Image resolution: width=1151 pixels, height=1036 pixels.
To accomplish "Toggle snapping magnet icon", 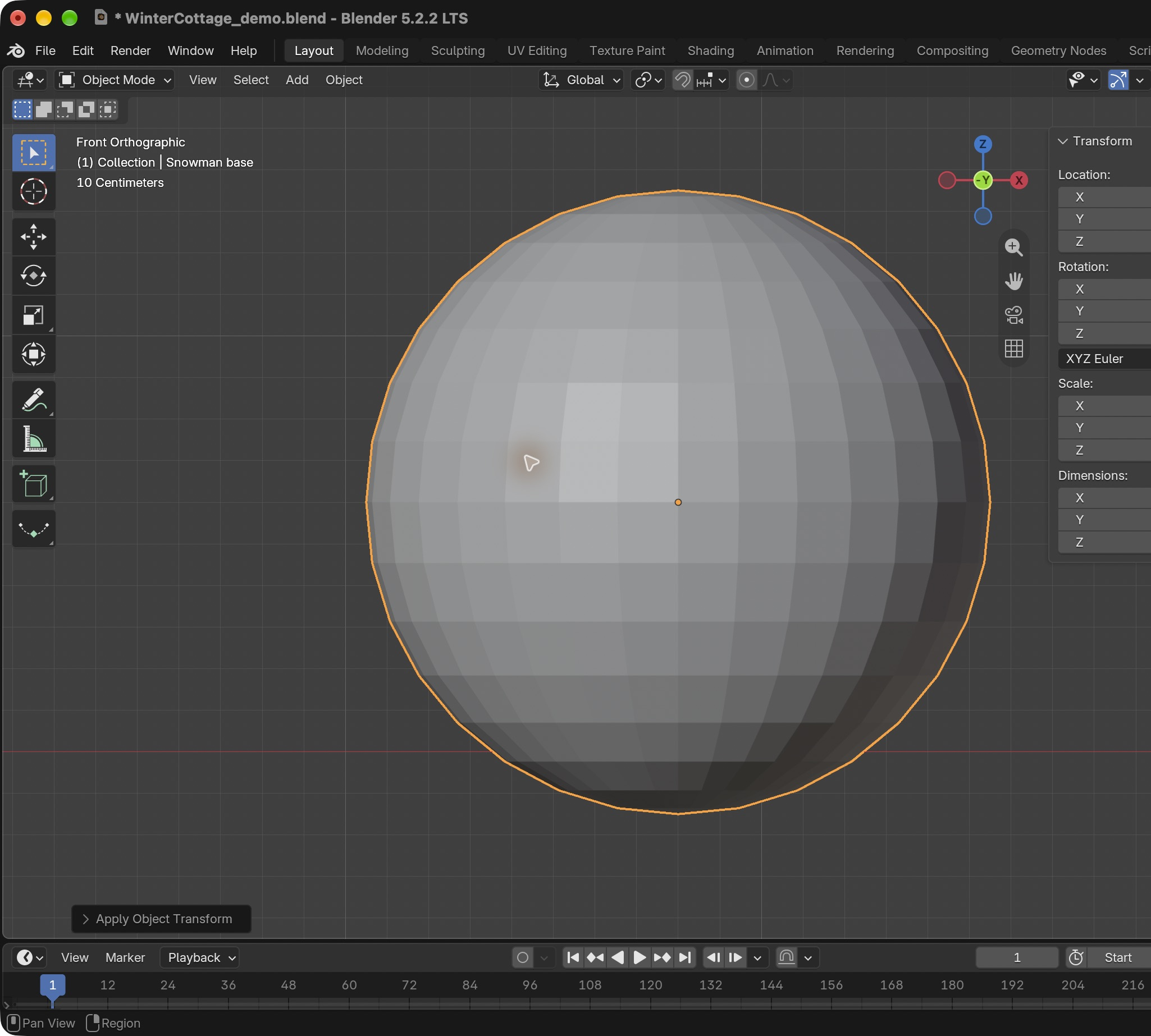I will [682, 80].
